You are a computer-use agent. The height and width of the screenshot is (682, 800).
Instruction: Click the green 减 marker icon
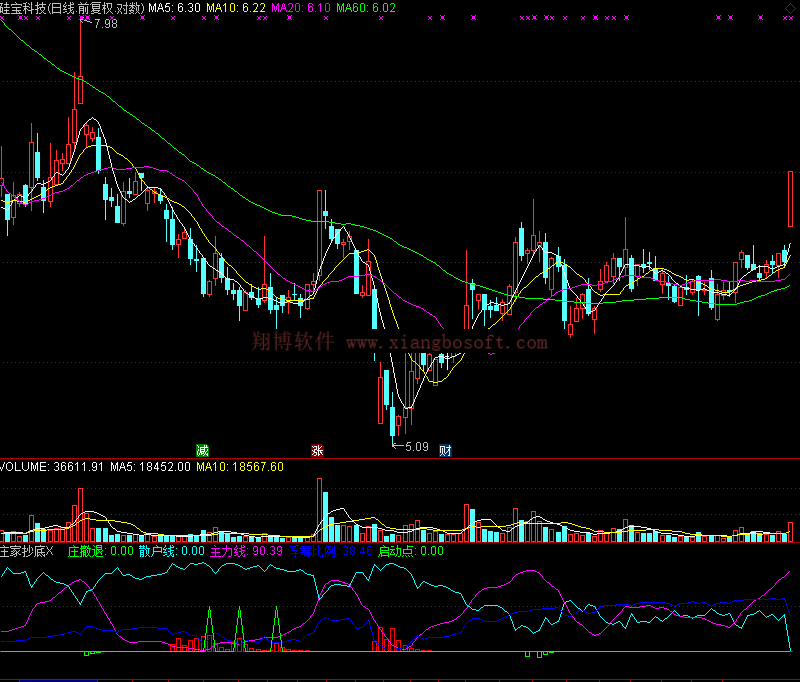203,450
